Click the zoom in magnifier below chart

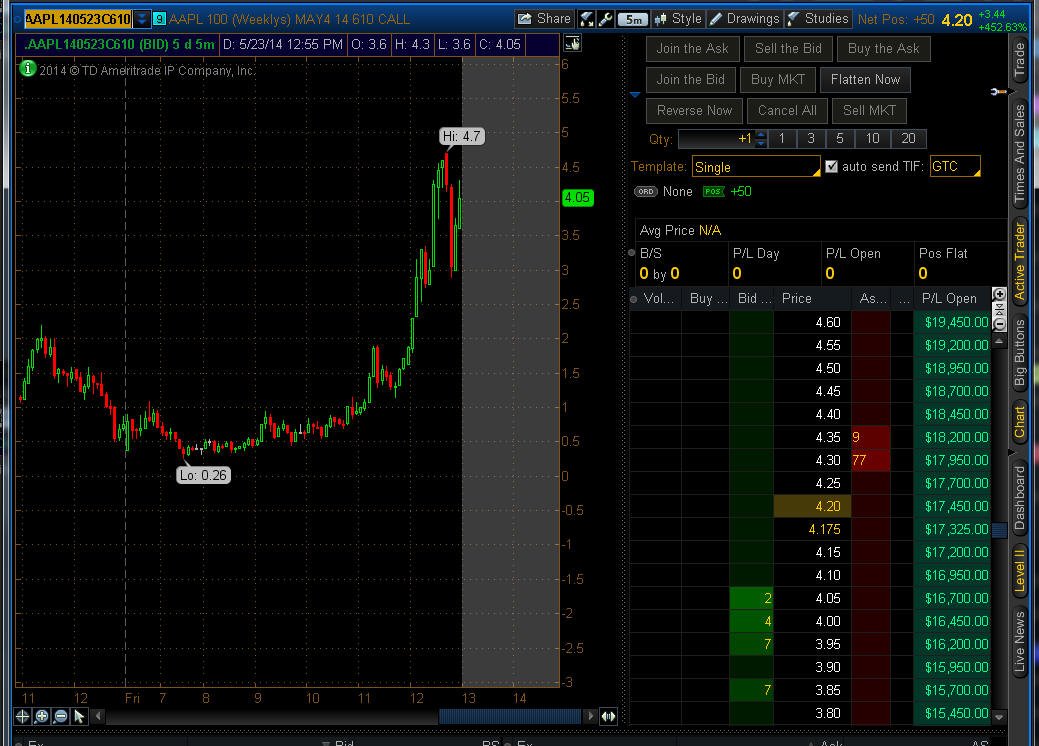tap(41, 716)
